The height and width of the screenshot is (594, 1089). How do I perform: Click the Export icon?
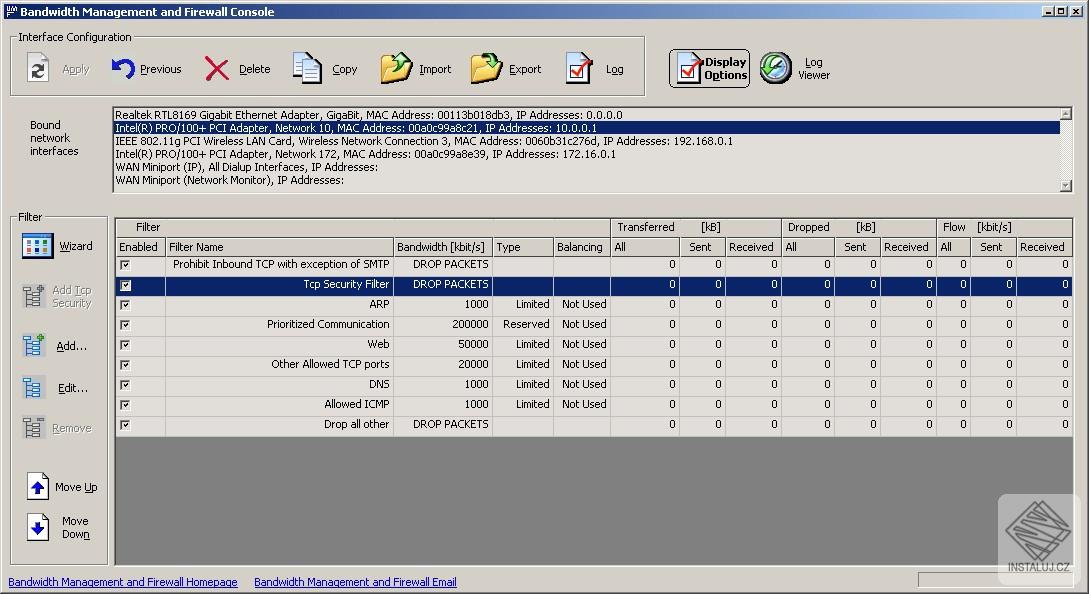point(487,68)
